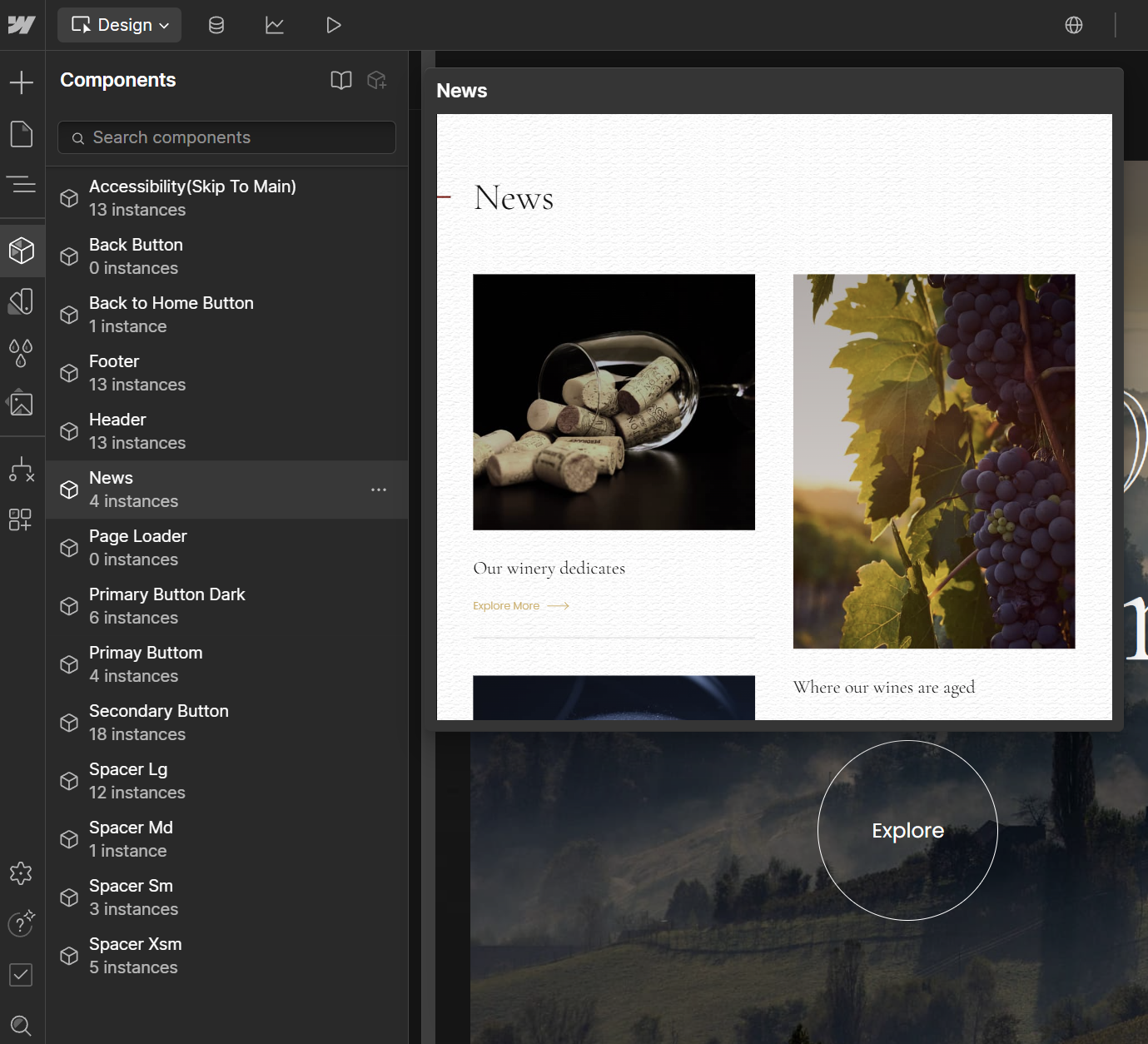
Task: Open options menu for News component
Action: (379, 490)
